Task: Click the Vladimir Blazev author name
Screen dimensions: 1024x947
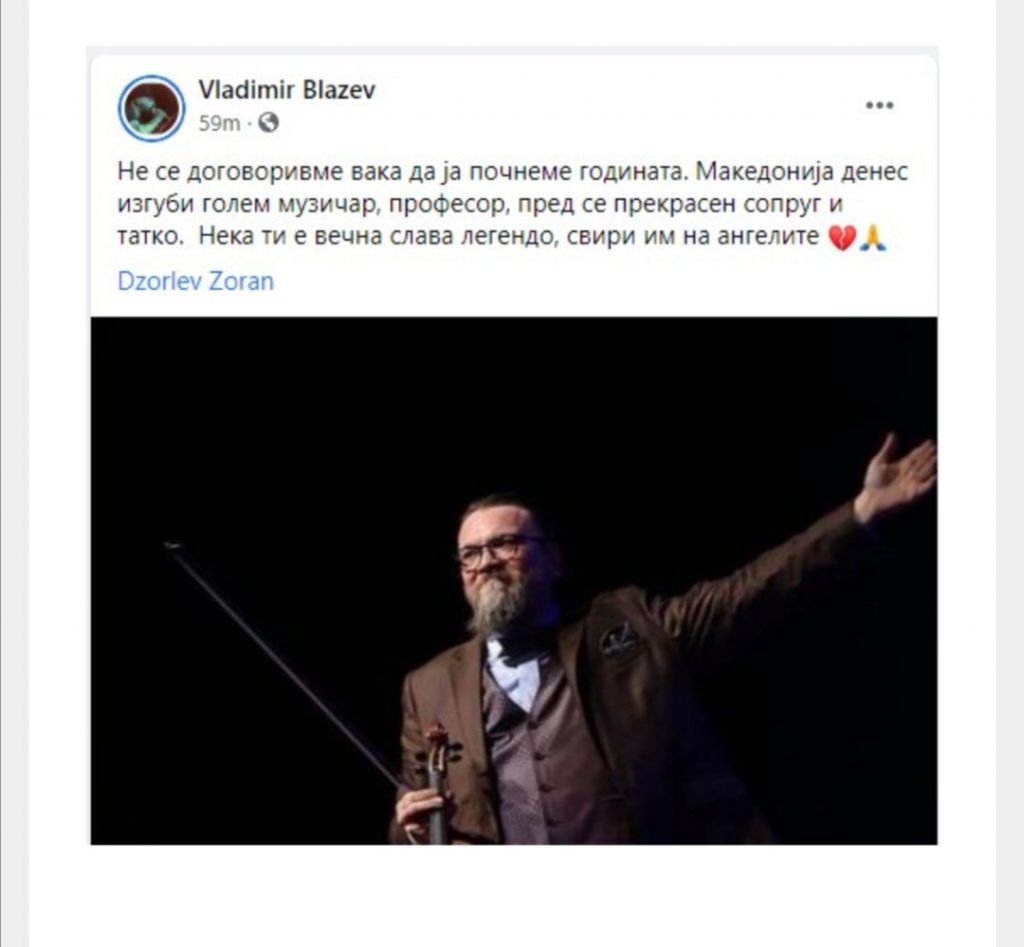Action: [287, 89]
